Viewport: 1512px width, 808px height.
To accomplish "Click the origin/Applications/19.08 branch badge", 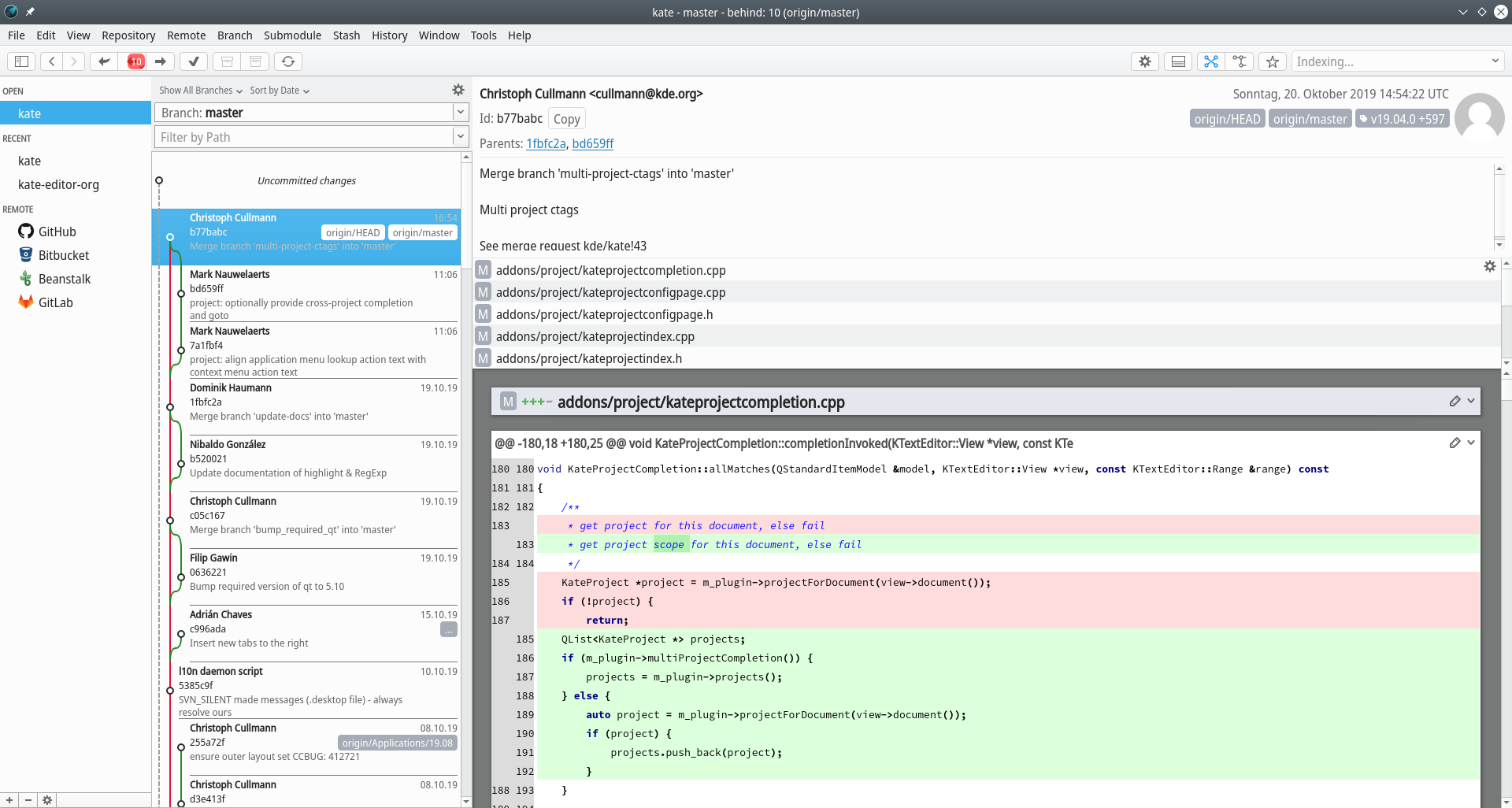I will pos(398,743).
